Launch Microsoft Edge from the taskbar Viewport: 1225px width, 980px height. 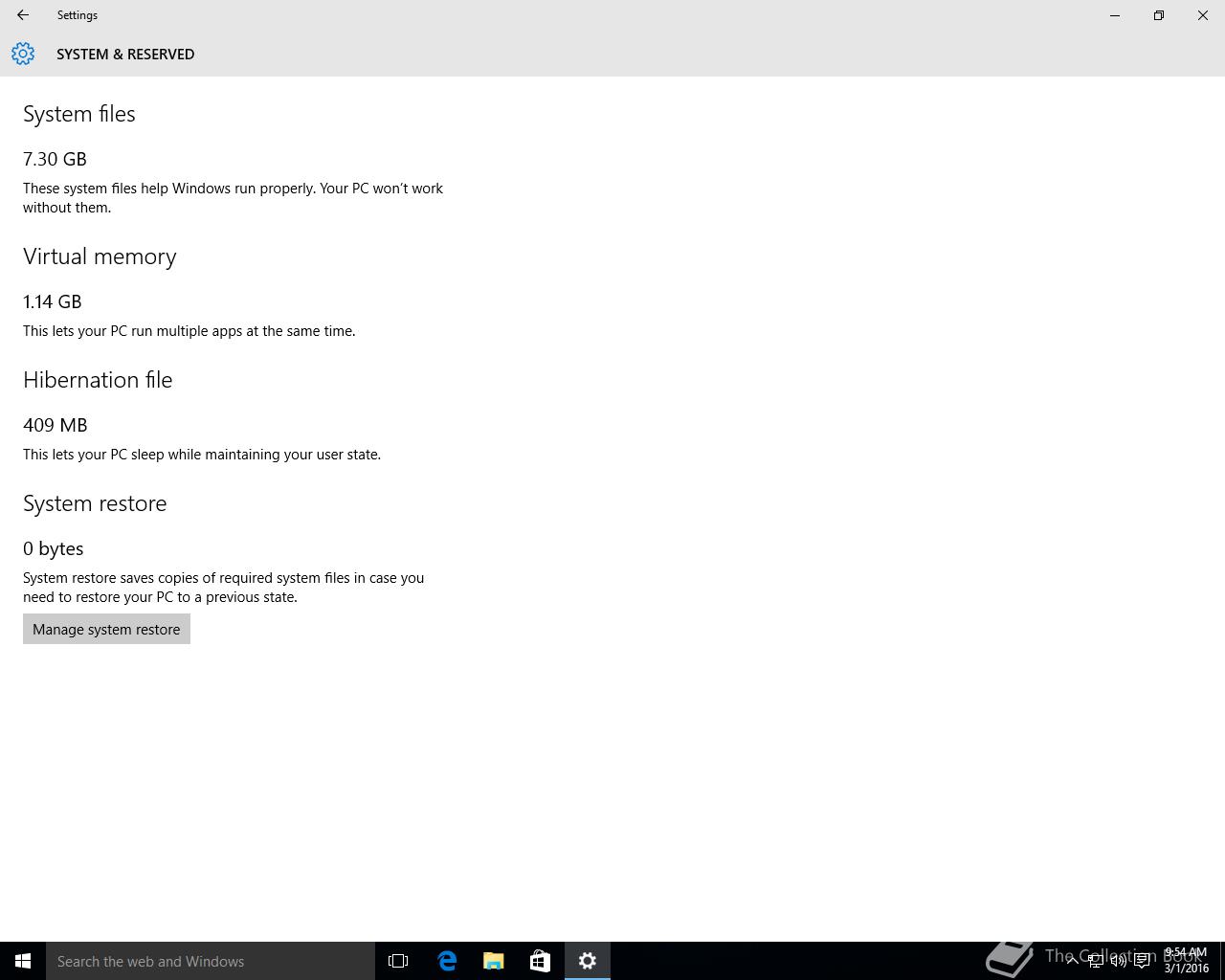pos(447,961)
